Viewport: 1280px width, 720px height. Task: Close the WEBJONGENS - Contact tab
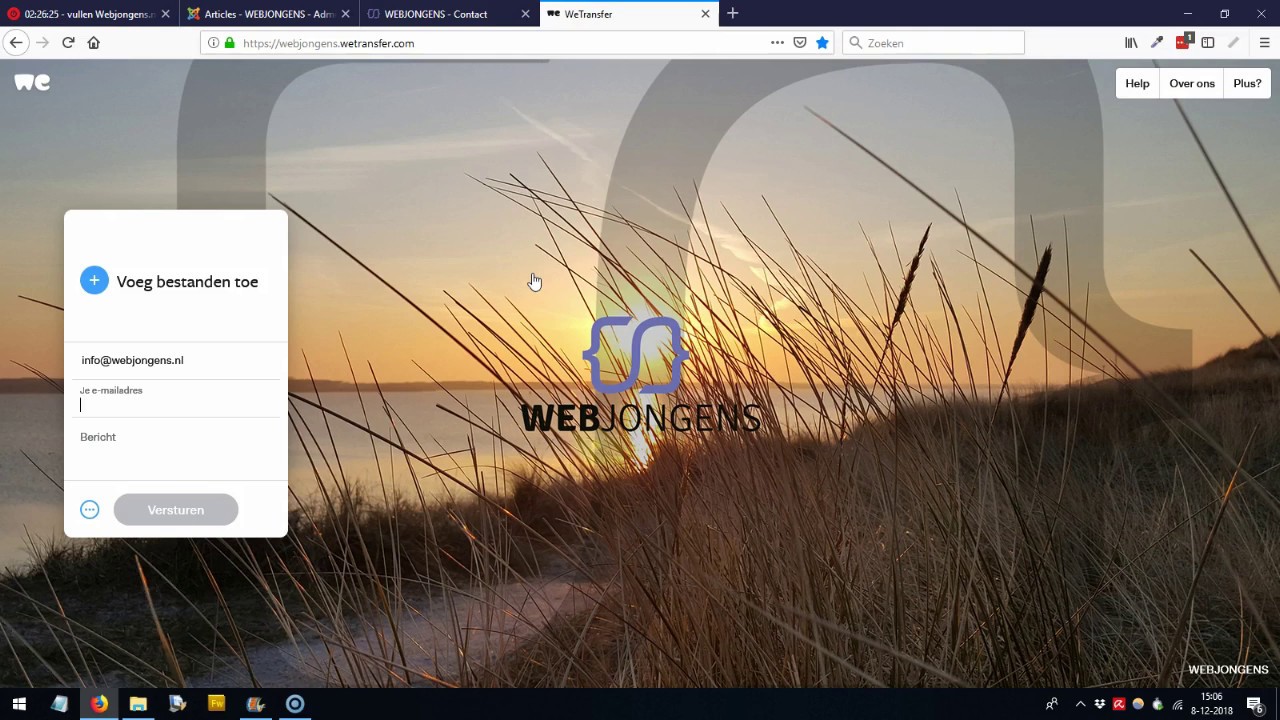pyautogui.click(x=526, y=14)
